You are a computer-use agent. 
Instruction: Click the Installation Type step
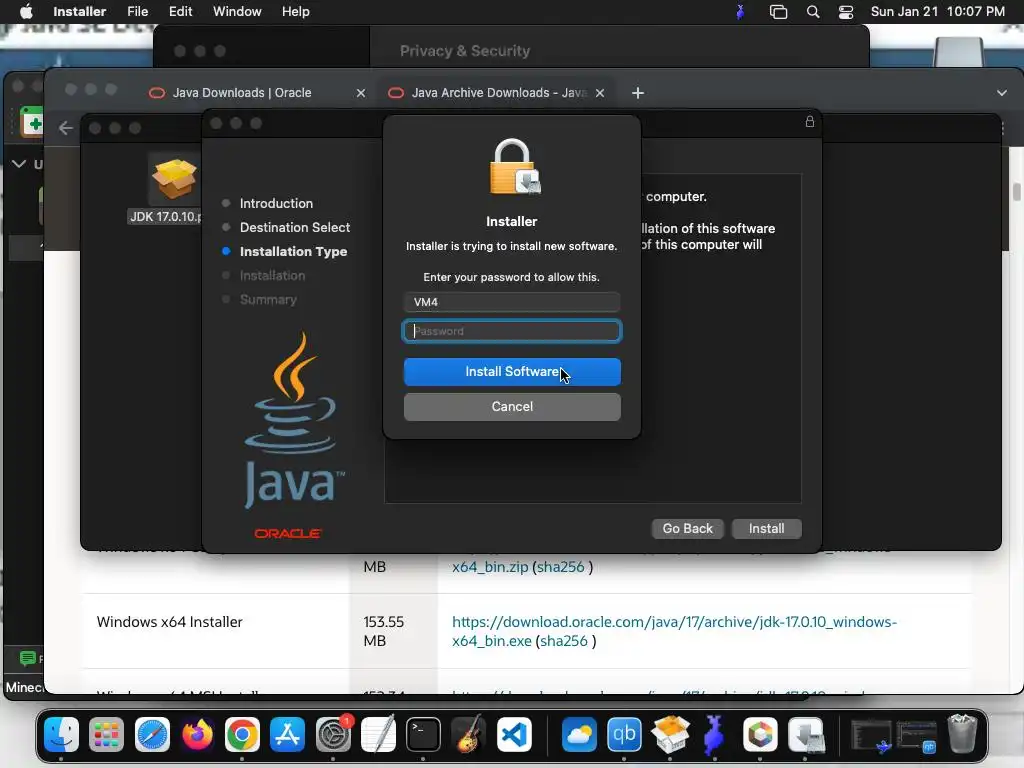pos(293,251)
